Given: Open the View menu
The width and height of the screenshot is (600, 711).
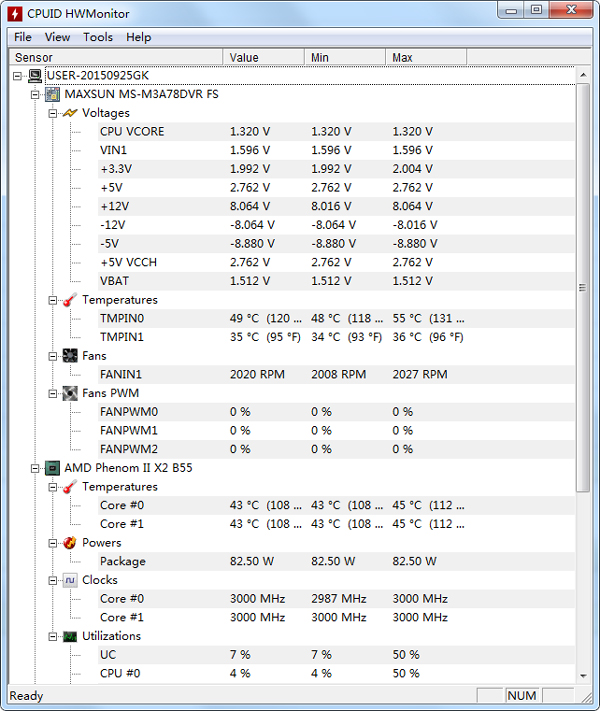Looking at the screenshot, I should 58,37.
